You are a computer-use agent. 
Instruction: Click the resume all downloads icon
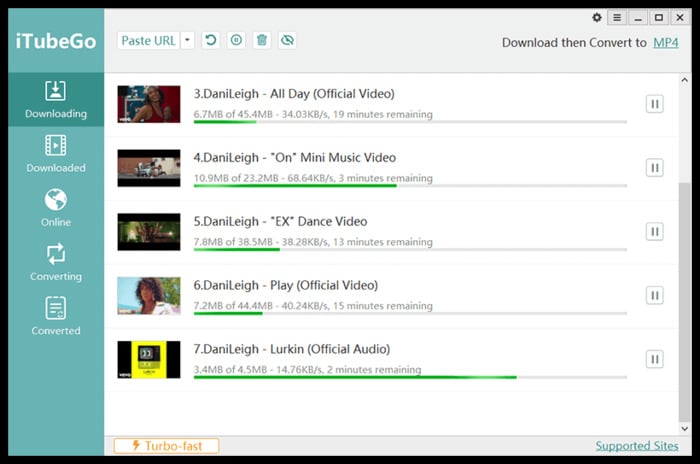coord(211,41)
